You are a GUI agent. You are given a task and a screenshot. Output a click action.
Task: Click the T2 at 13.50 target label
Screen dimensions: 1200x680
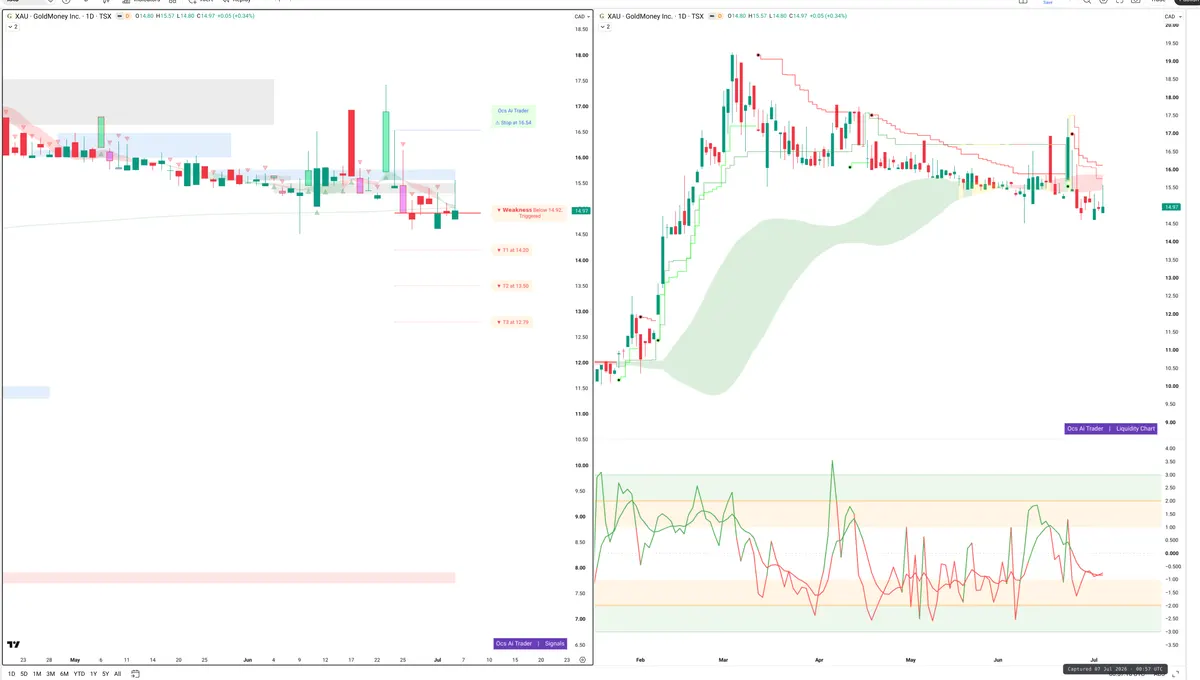tap(513, 286)
